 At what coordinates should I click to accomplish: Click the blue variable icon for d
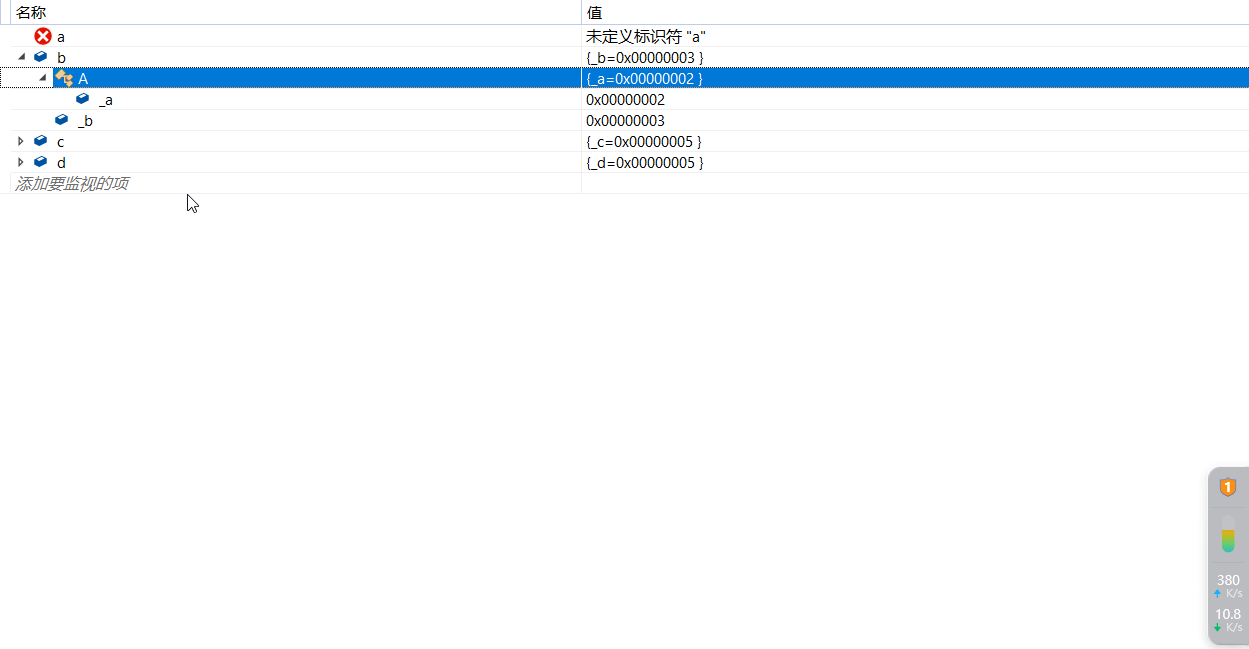41,162
